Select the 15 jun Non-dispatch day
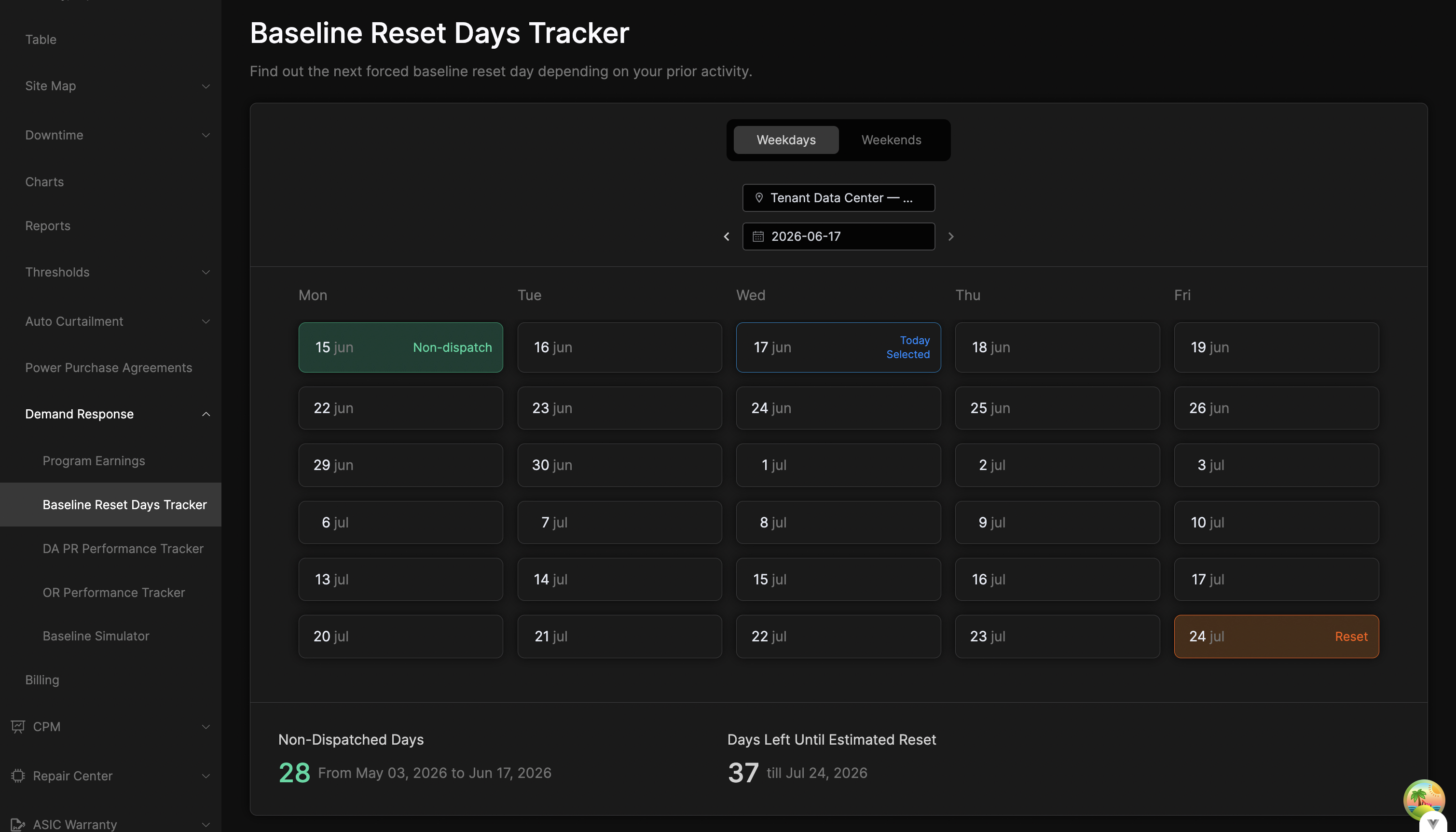The image size is (1456, 832). (400, 347)
